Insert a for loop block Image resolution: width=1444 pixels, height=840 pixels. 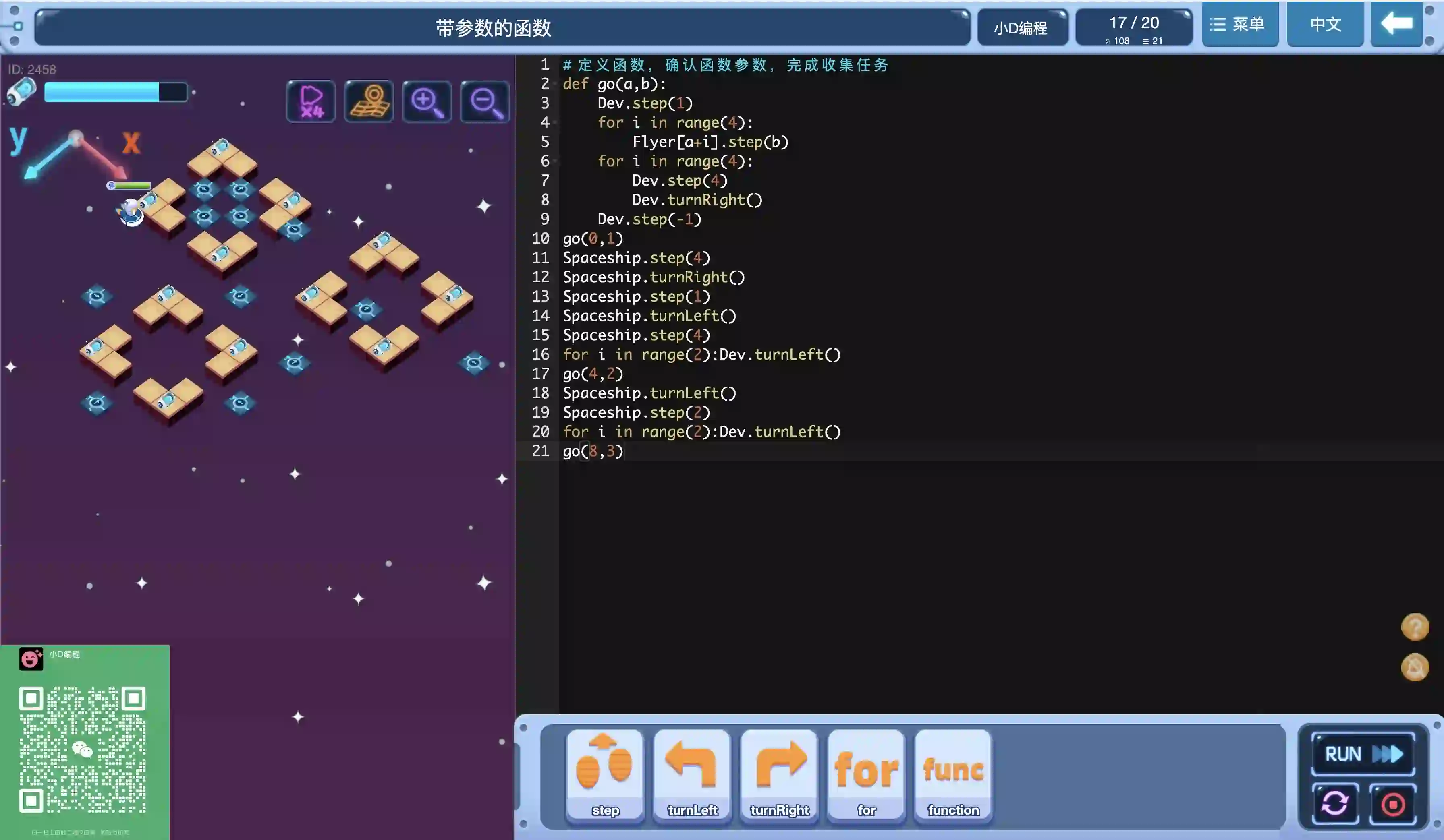(866, 774)
